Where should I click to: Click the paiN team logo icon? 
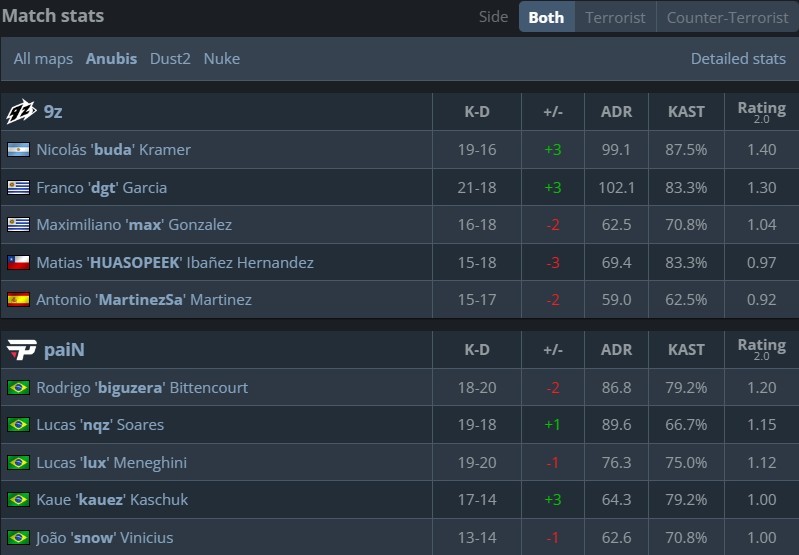(x=21, y=349)
